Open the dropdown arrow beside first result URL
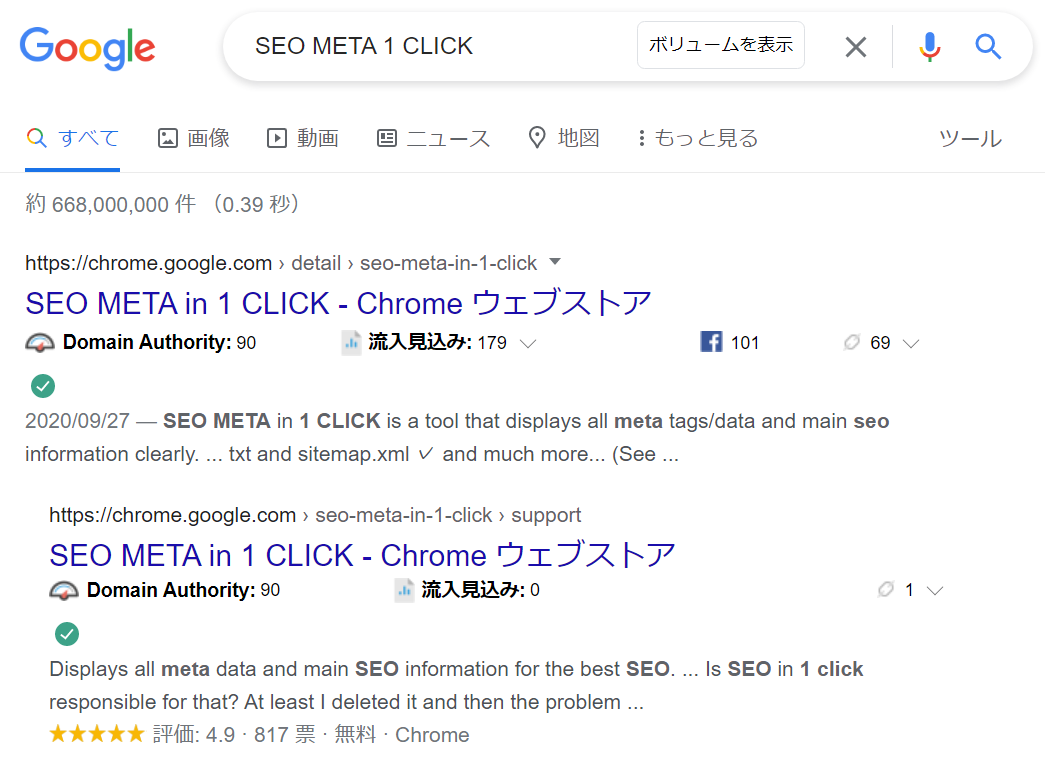Viewport: 1045px width, 766px height. click(x=556, y=262)
